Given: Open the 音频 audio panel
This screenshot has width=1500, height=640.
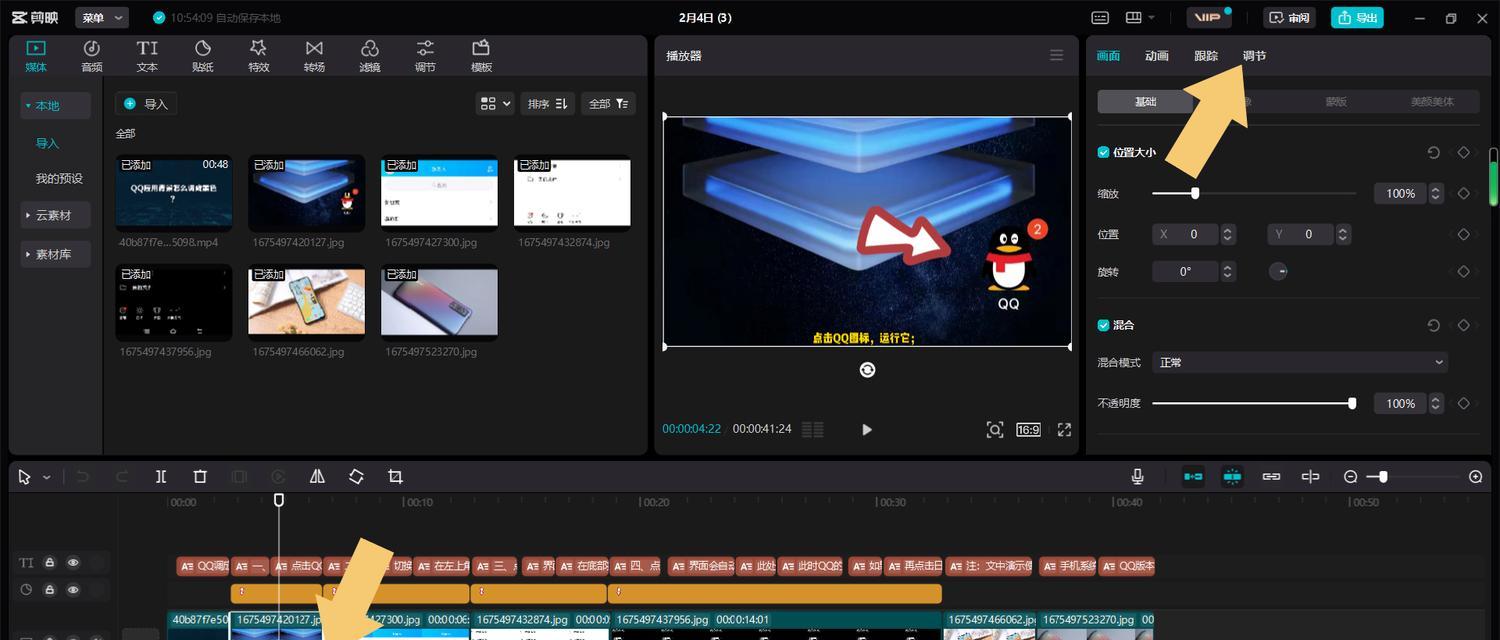Looking at the screenshot, I should [92, 56].
